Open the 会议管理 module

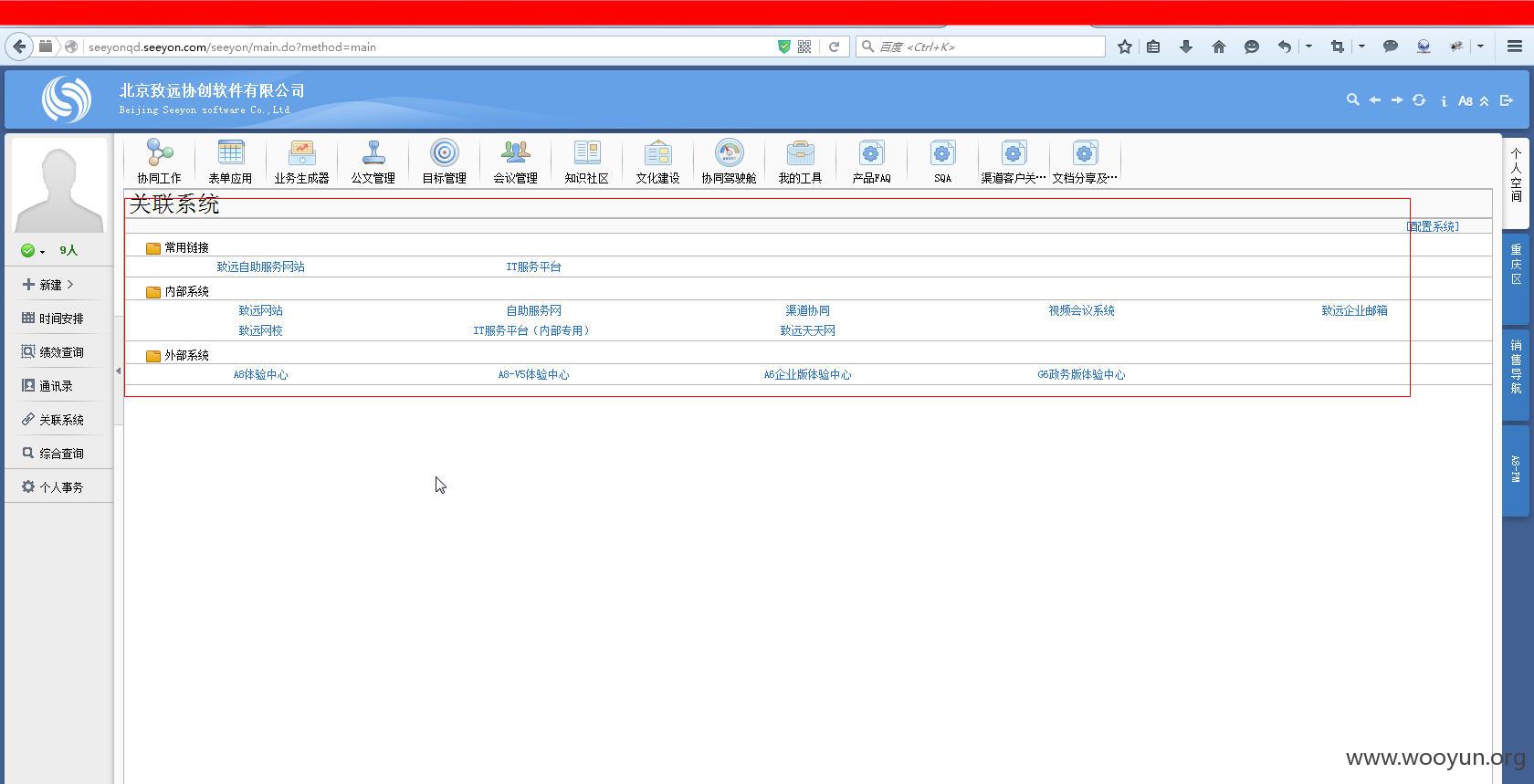515,162
